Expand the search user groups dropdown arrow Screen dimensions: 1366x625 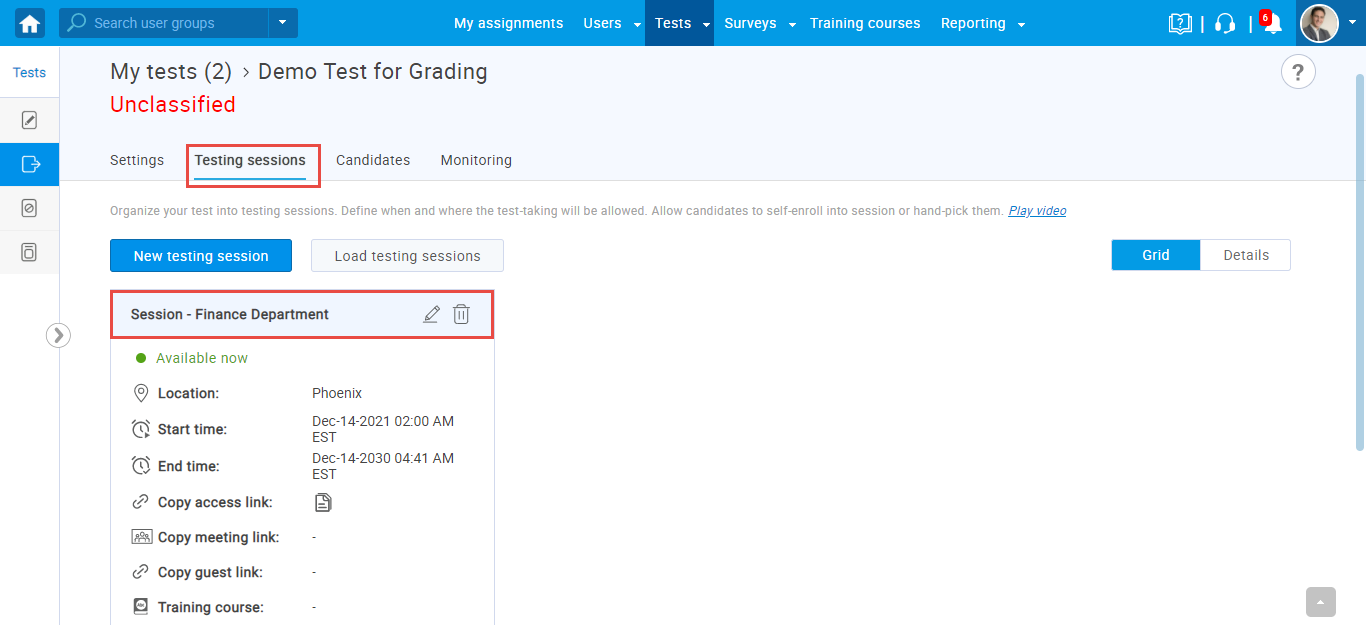point(282,22)
